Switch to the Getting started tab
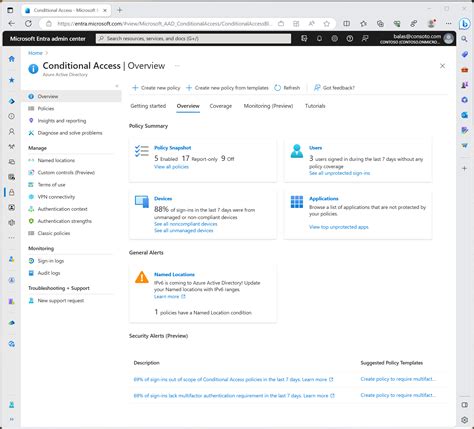The height and width of the screenshot is (429, 474). [148, 106]
